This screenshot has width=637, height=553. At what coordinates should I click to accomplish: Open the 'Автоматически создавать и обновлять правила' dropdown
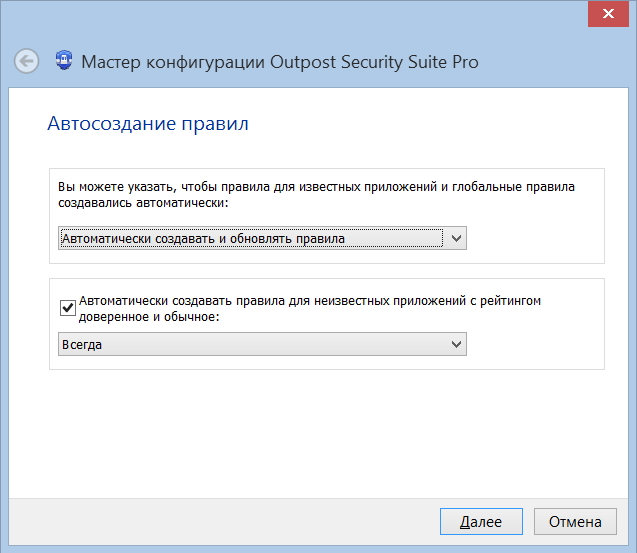coord(250,239)
